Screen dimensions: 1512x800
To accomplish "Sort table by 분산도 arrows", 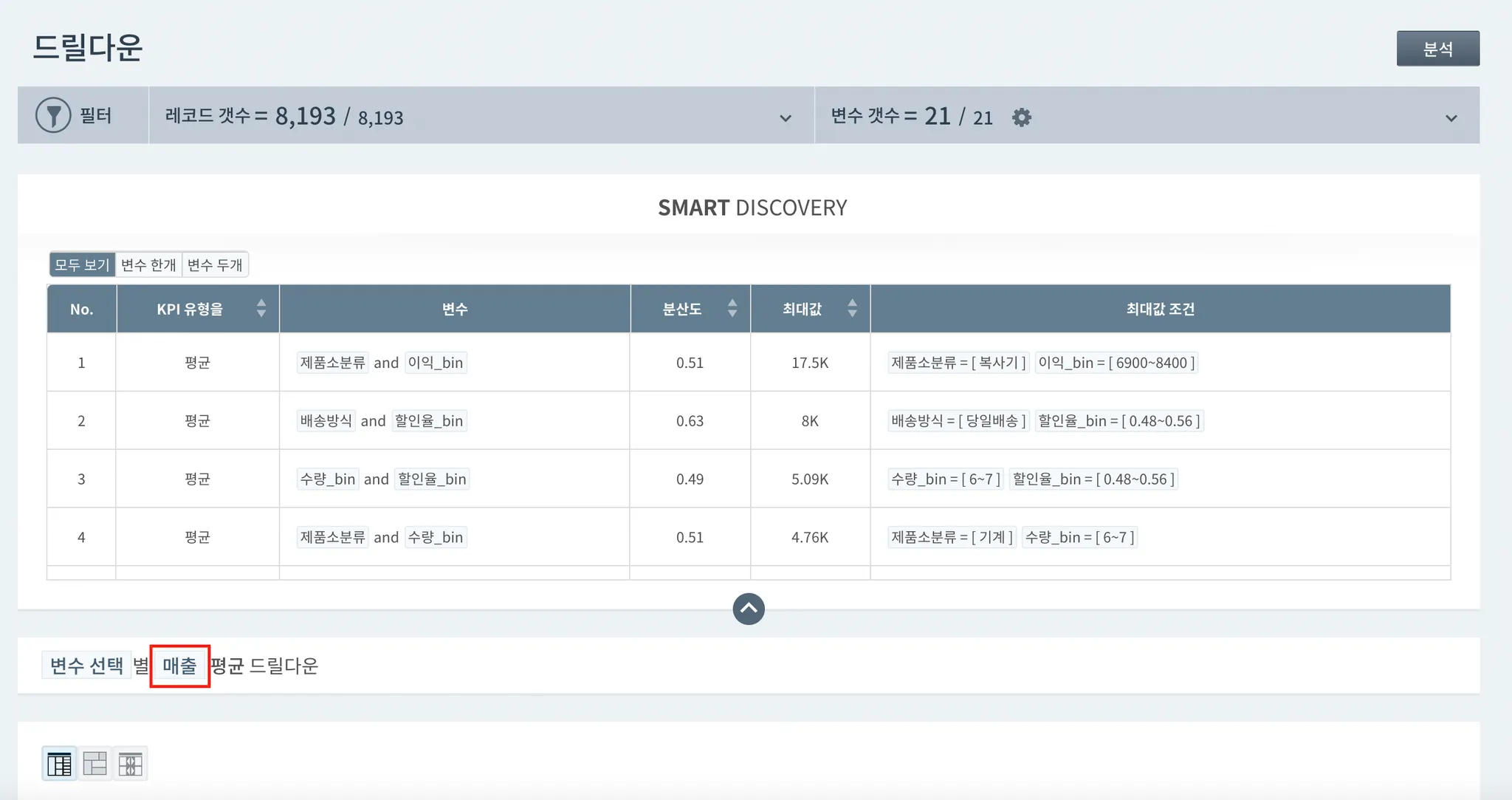I will point(732,309).
